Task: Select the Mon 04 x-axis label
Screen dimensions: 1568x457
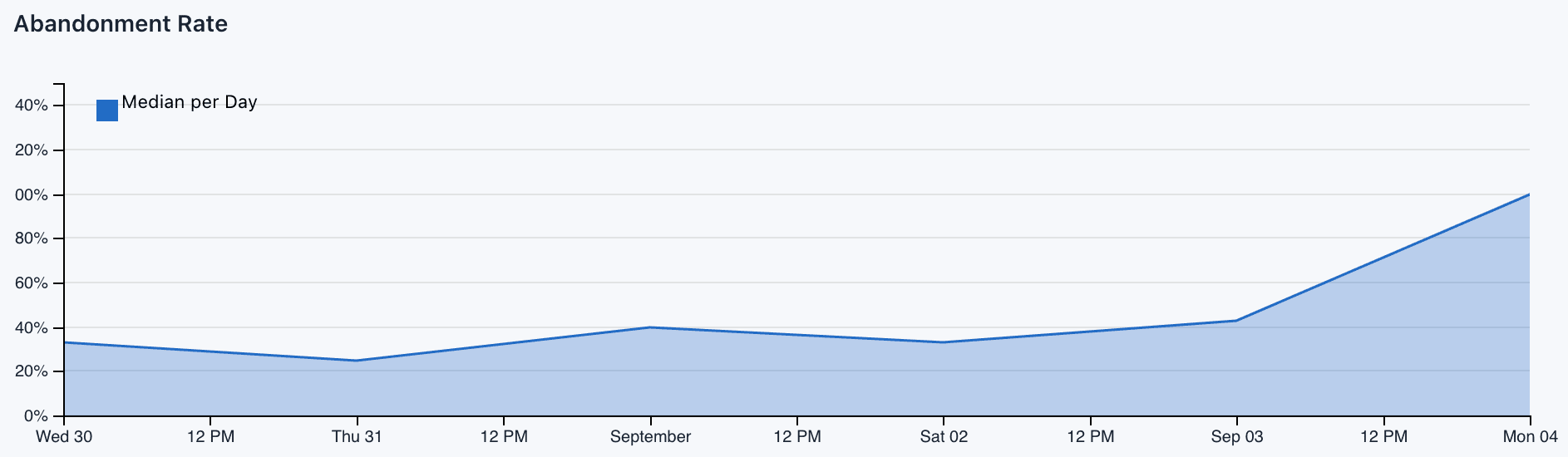Action: 1530,437
